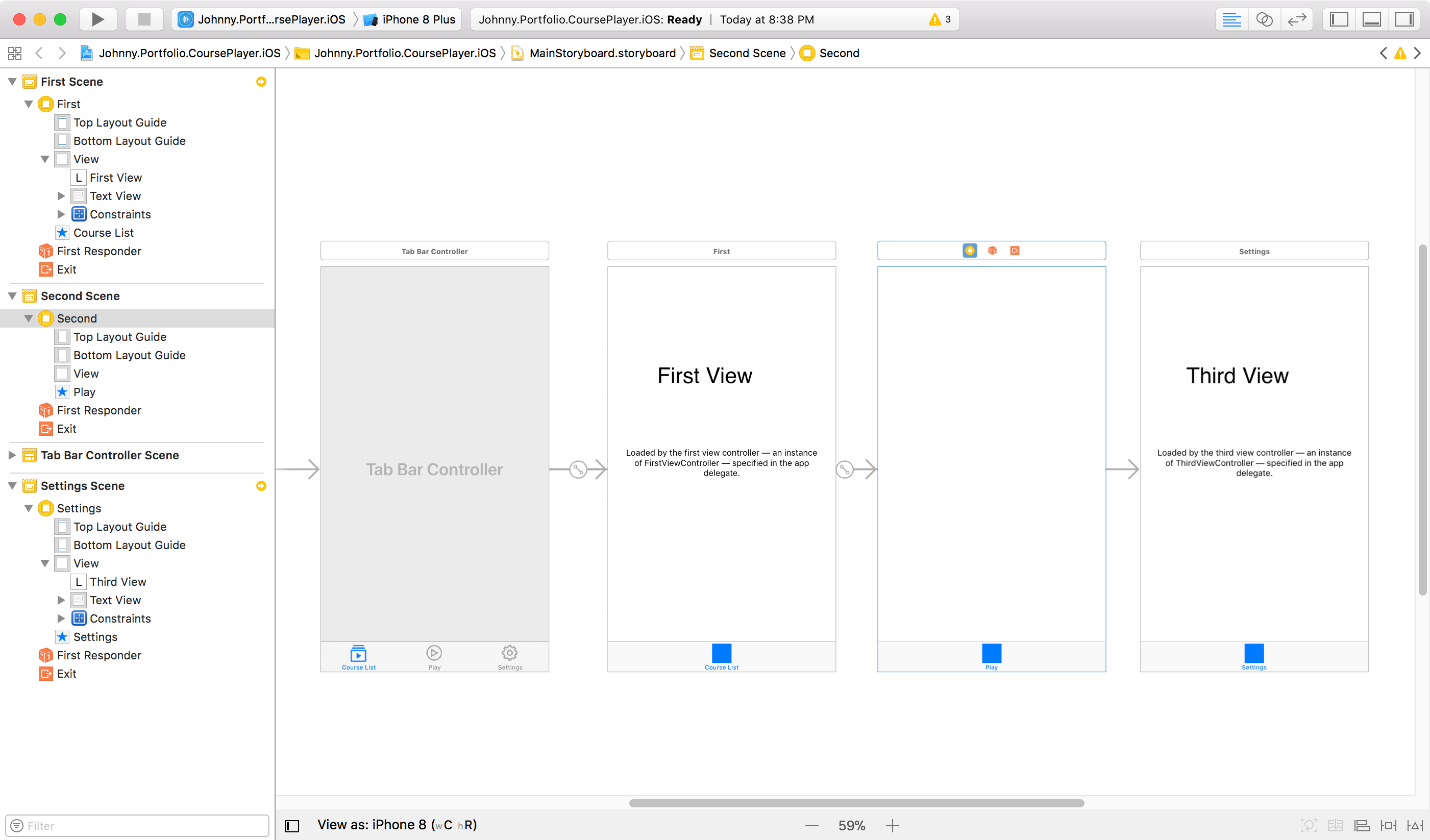1430x840 pixels.
Task: Show the standard editor
Action: [1231, 19]
